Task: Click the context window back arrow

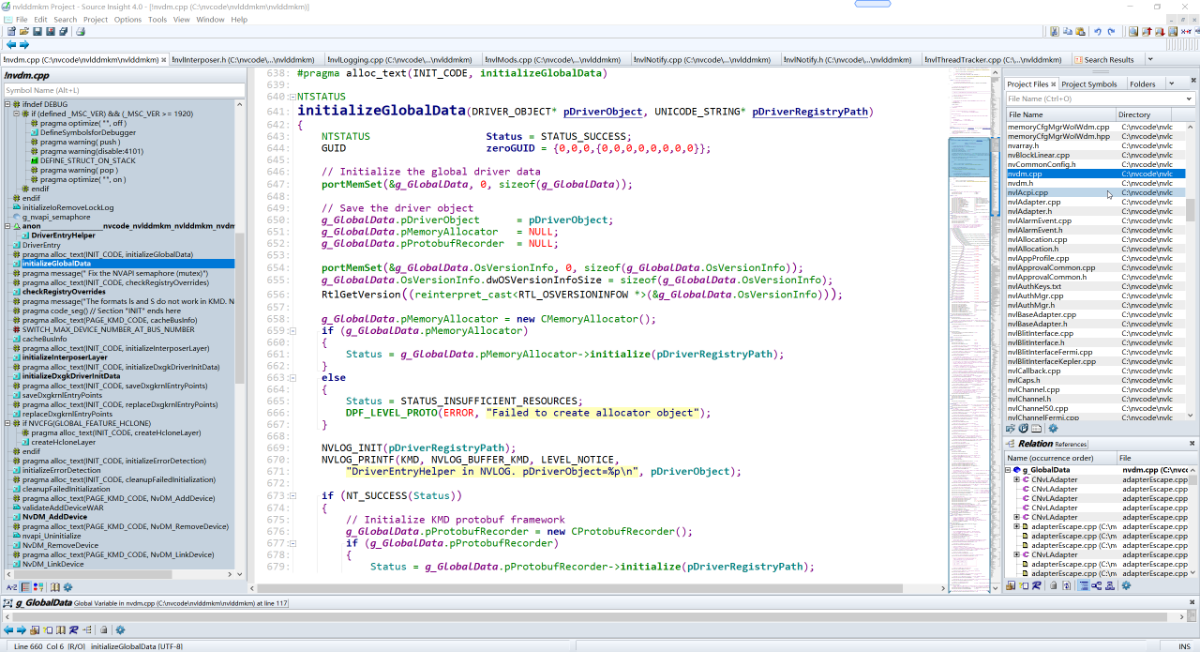Action: pyautogui.click(x=8, y=630)
